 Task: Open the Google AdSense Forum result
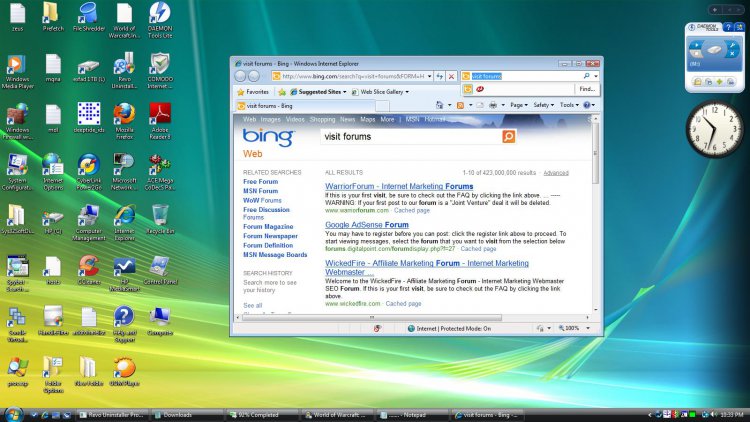tap(367, 224)
